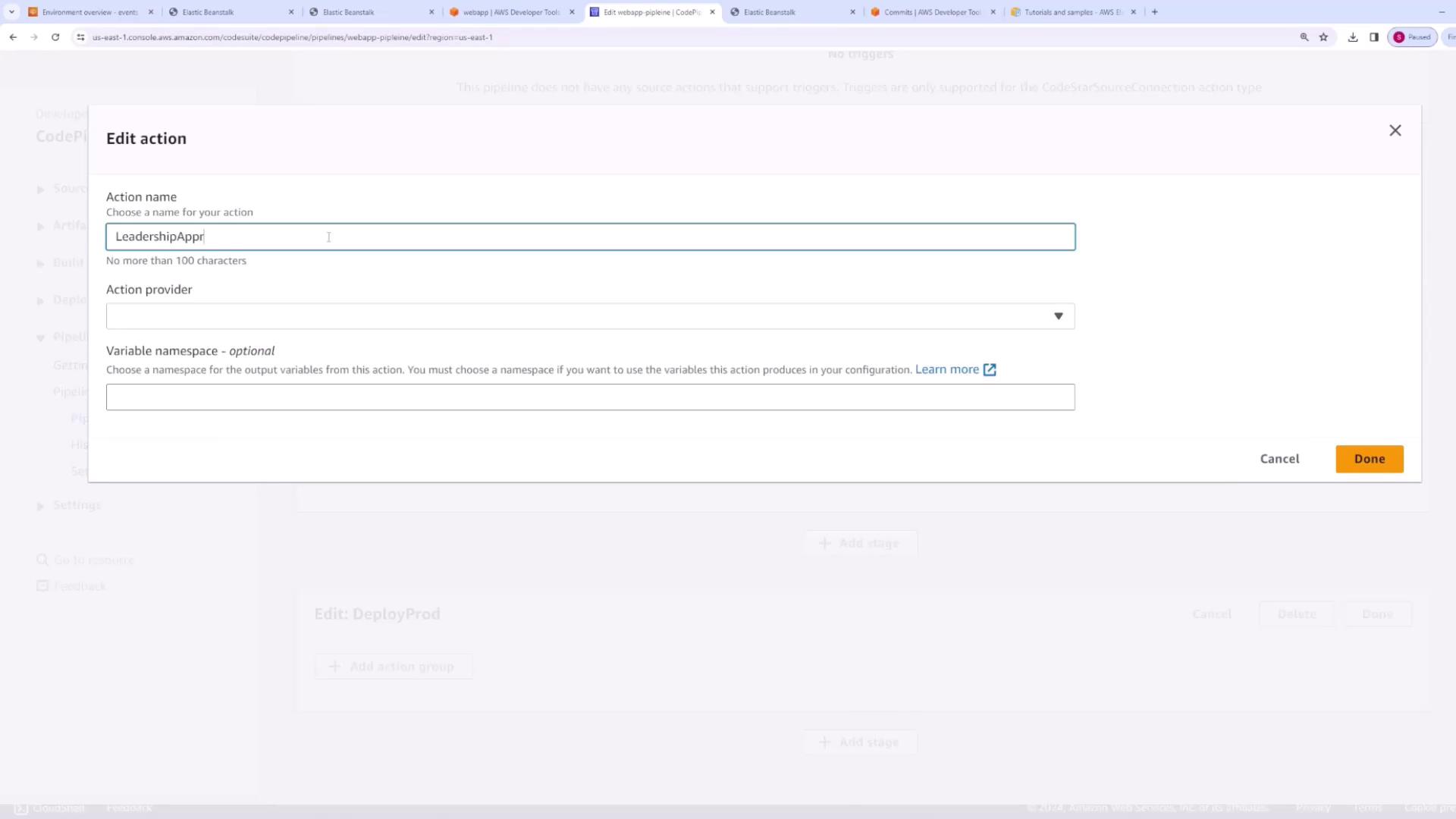Toggle the browser side panel icon

(1373, 36)
